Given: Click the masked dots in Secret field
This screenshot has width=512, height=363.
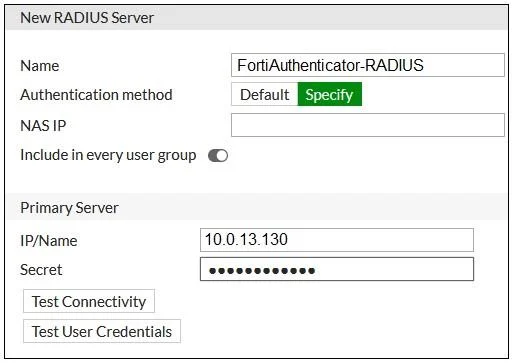Looking at the screenshot, I should point(262,270).
